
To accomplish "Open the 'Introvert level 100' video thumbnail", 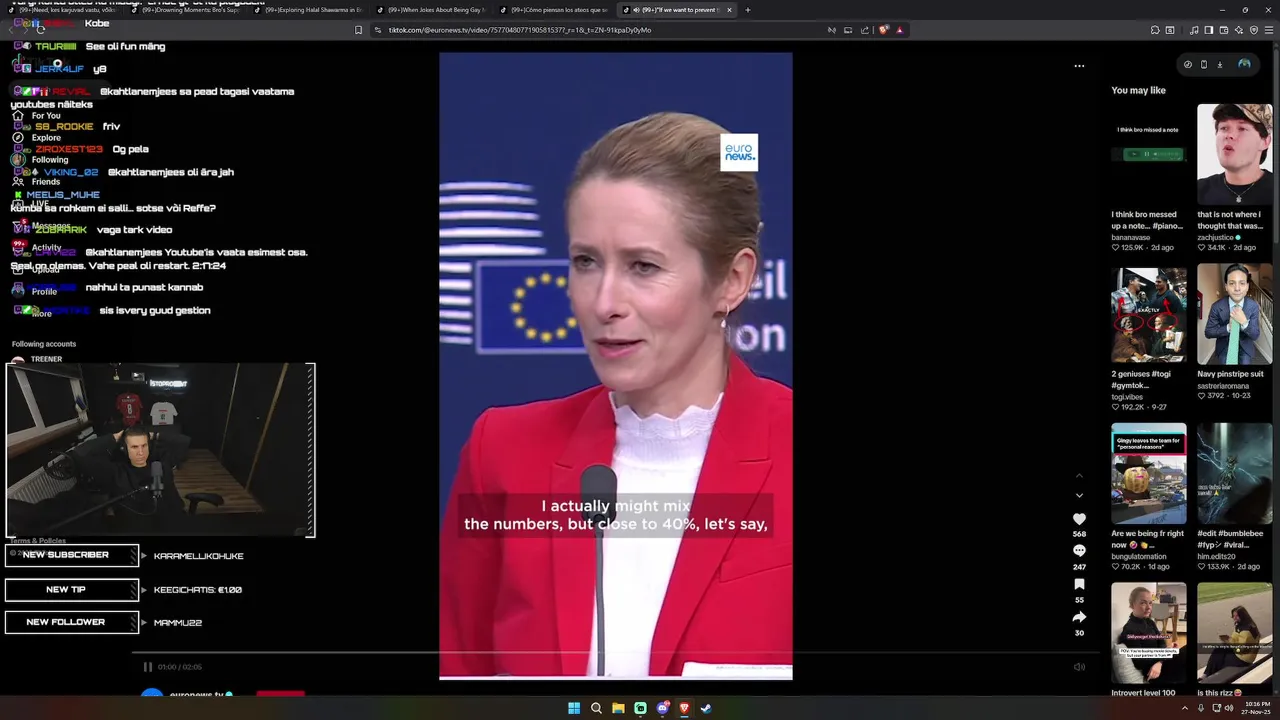I will pyautogui.click(x=1148, y=633).
